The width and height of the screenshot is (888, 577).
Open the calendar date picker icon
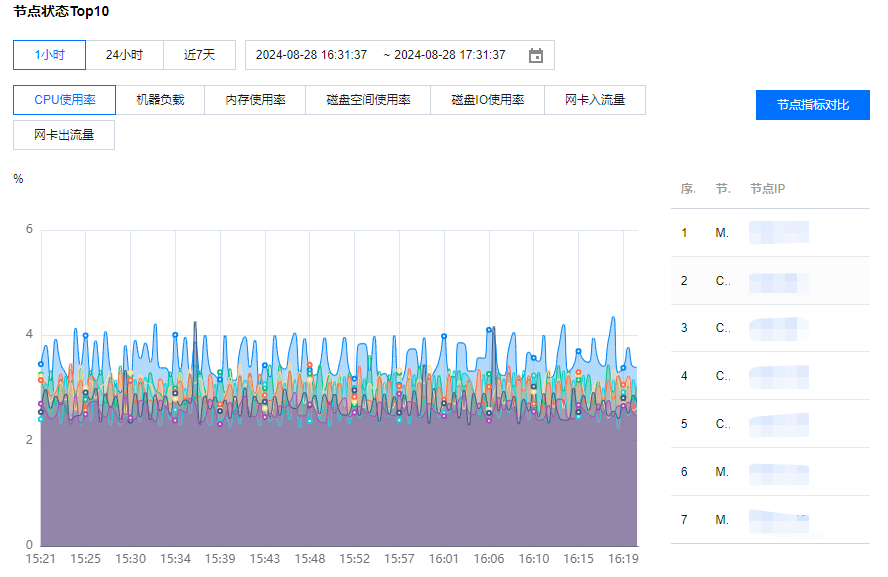[536, 56]
